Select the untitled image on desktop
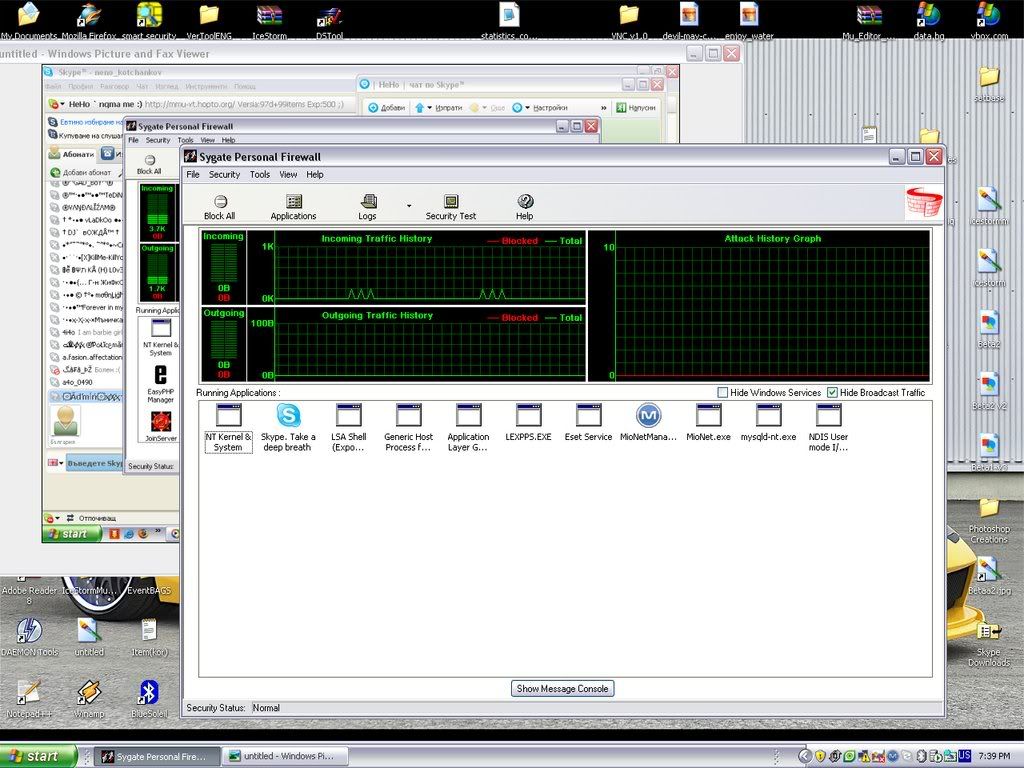Screen dimensions: 1024x768 click(89, 637)
